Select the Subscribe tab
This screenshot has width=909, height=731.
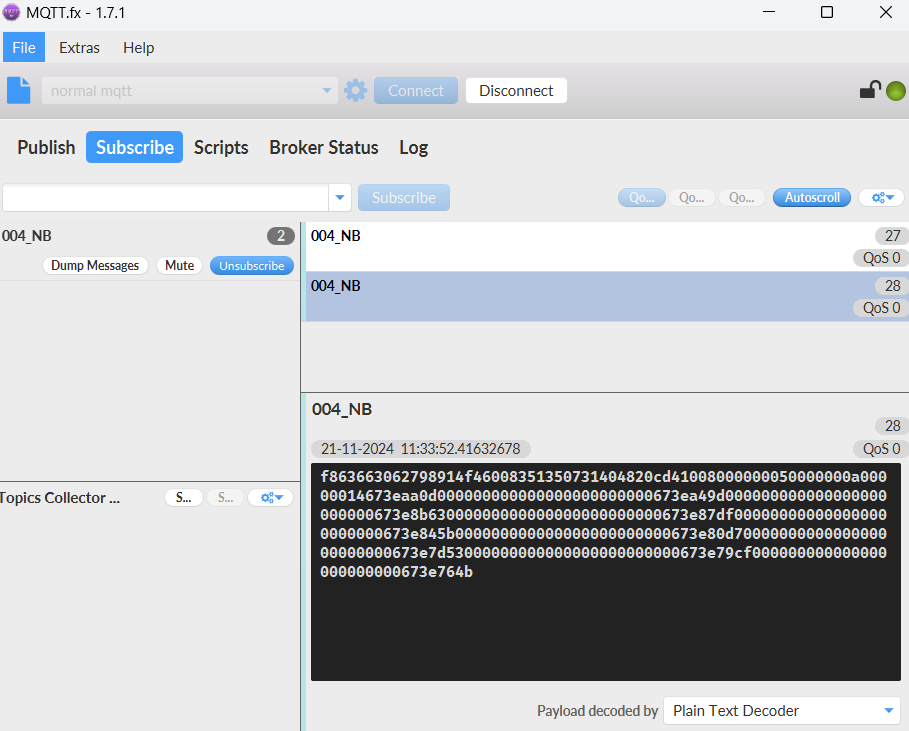coord(134,147)
